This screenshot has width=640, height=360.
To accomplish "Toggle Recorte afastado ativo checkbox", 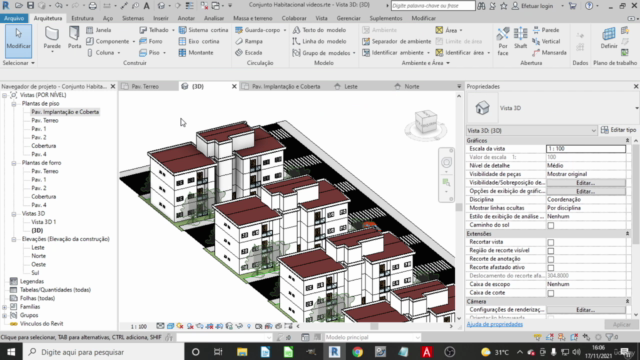I will (x=551, y=268).
